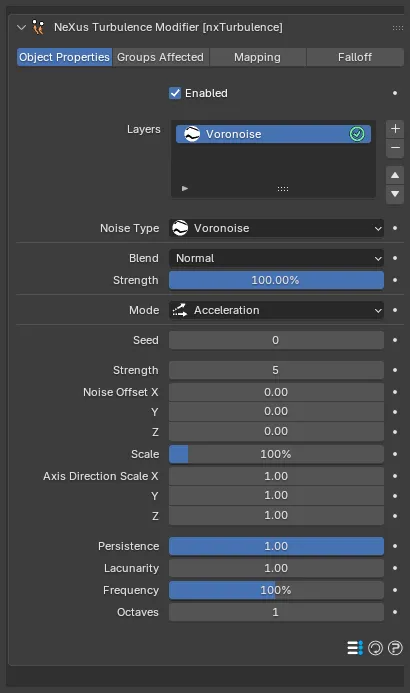Click the animate dot next to Scale

coord(395,454)
